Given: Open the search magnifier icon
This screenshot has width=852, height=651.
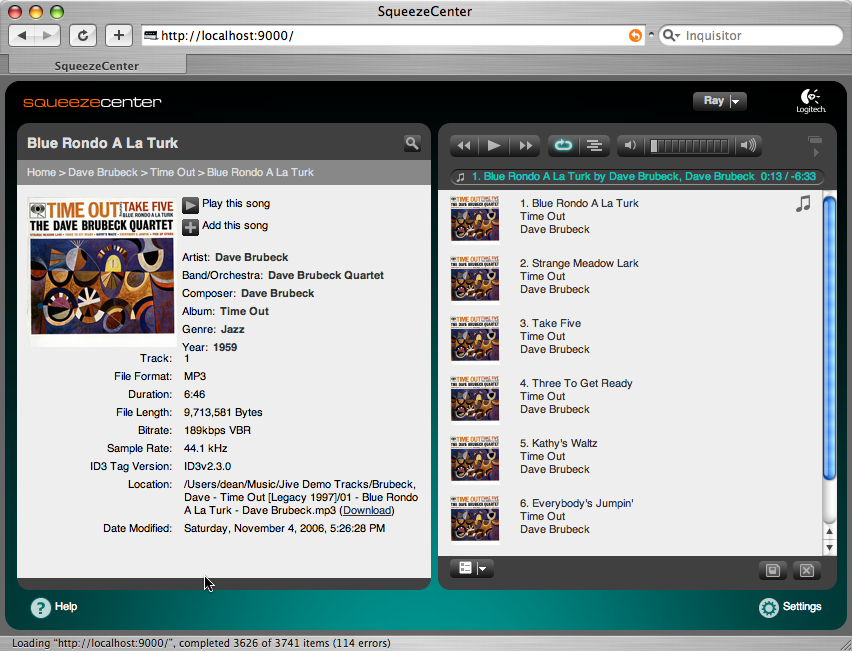Looking at the screenshot, I should (x=412, y=143).
